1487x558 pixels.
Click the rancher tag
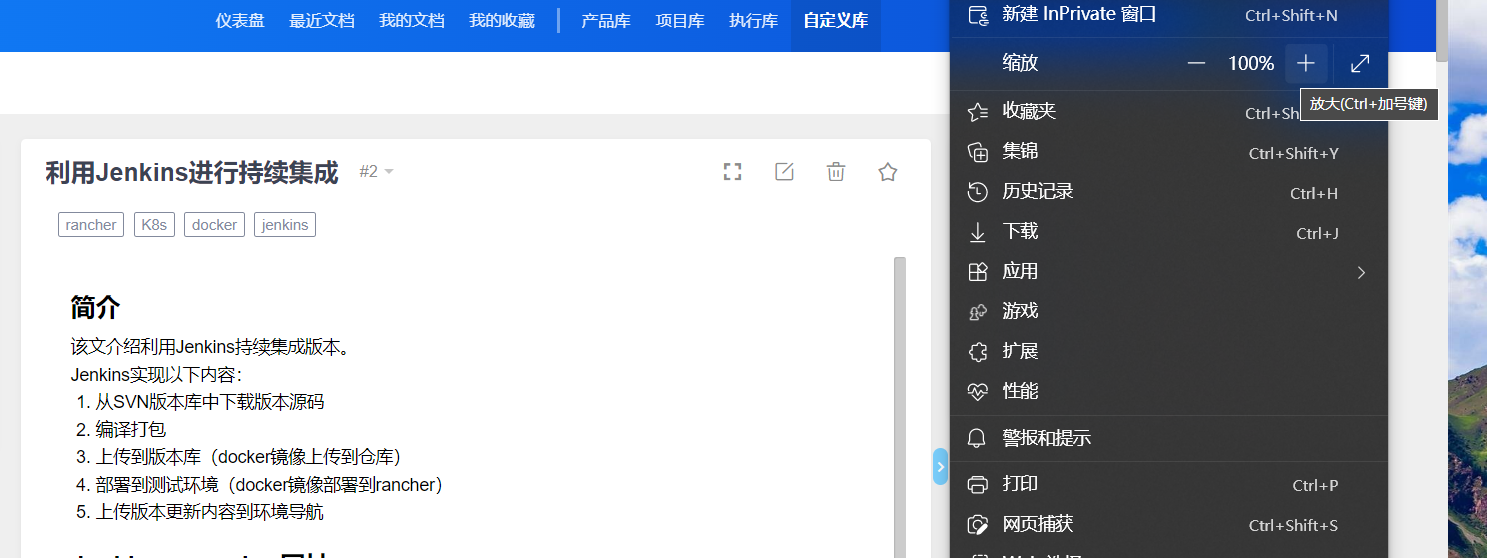click(x=91, y=225)
